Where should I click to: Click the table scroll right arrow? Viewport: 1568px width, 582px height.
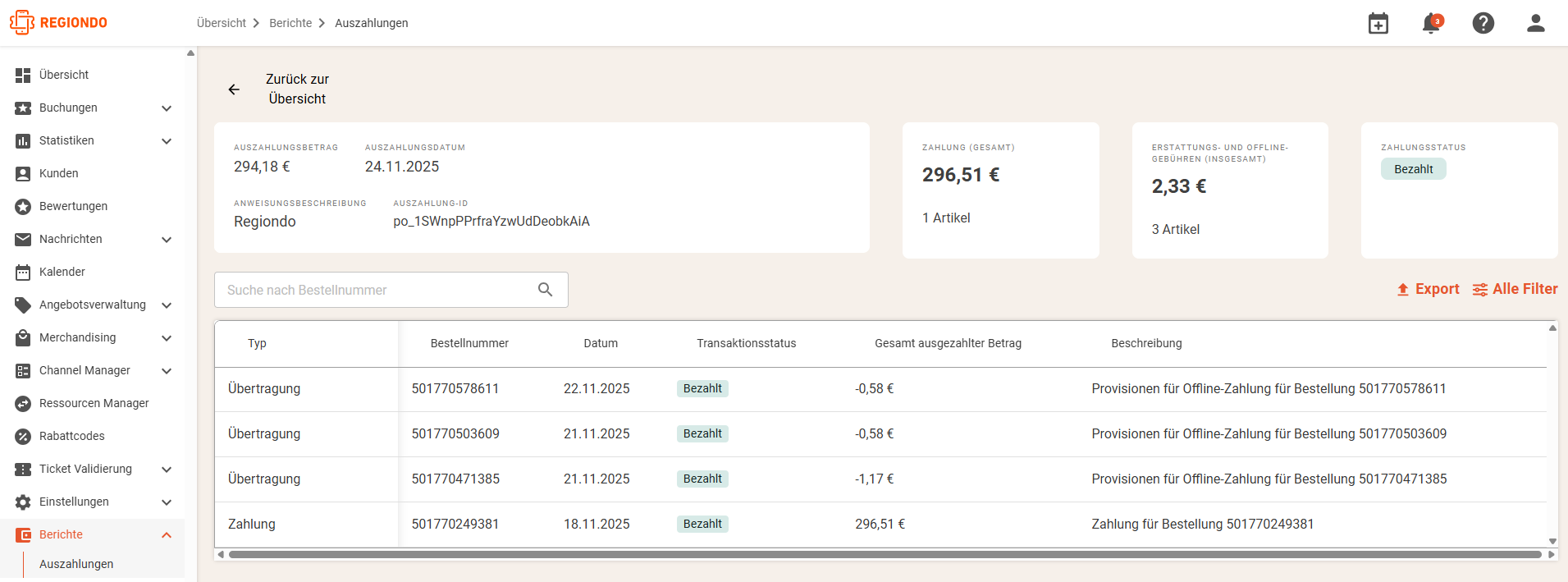coord(1552,555)
